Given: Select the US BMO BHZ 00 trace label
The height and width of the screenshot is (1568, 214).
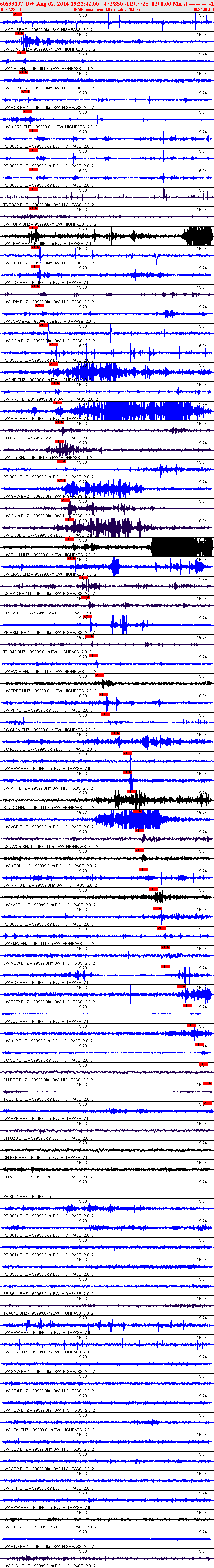Looking at the screenshot, I should click(49, 595).
